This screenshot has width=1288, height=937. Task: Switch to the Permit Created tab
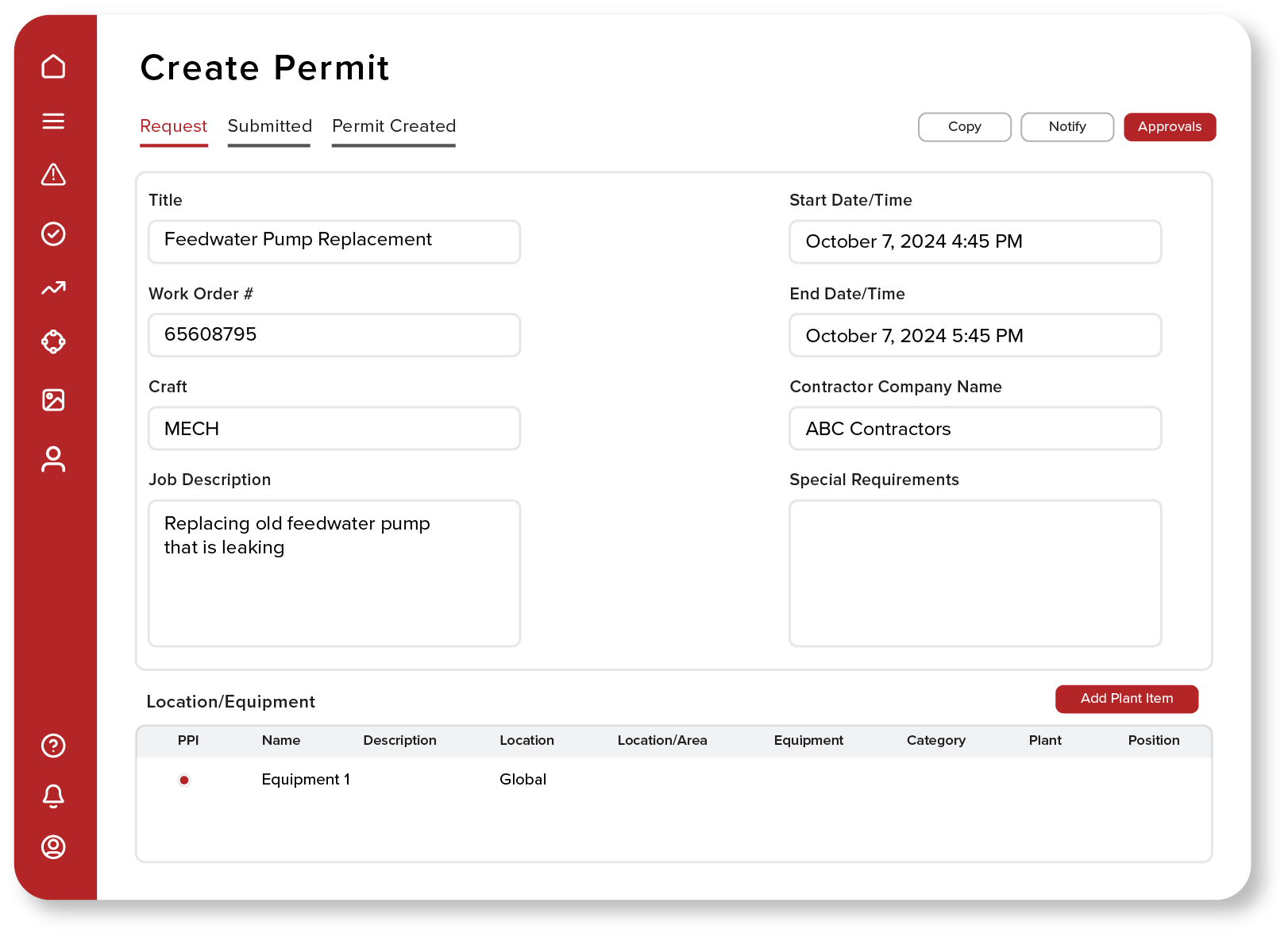point(393,125)
